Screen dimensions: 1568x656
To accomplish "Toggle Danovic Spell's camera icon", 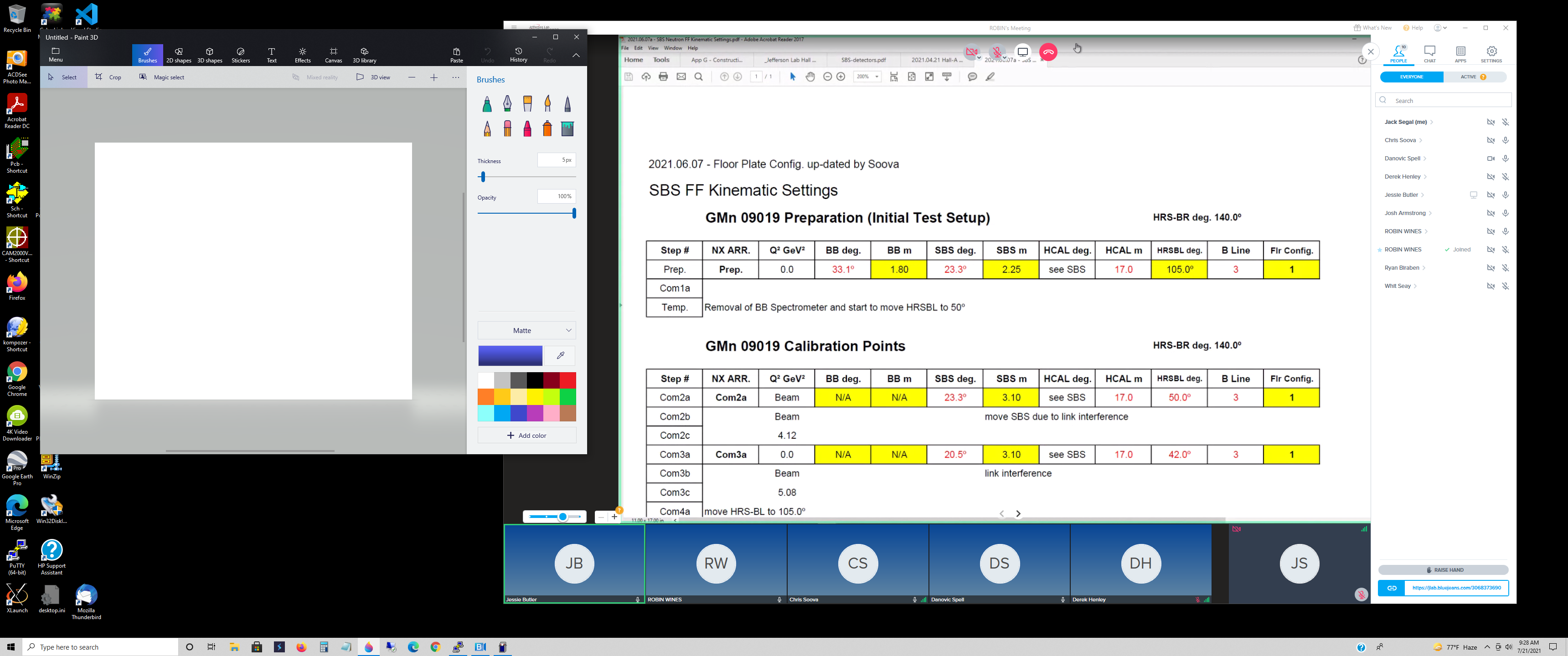I will (x=1491, y=158).
